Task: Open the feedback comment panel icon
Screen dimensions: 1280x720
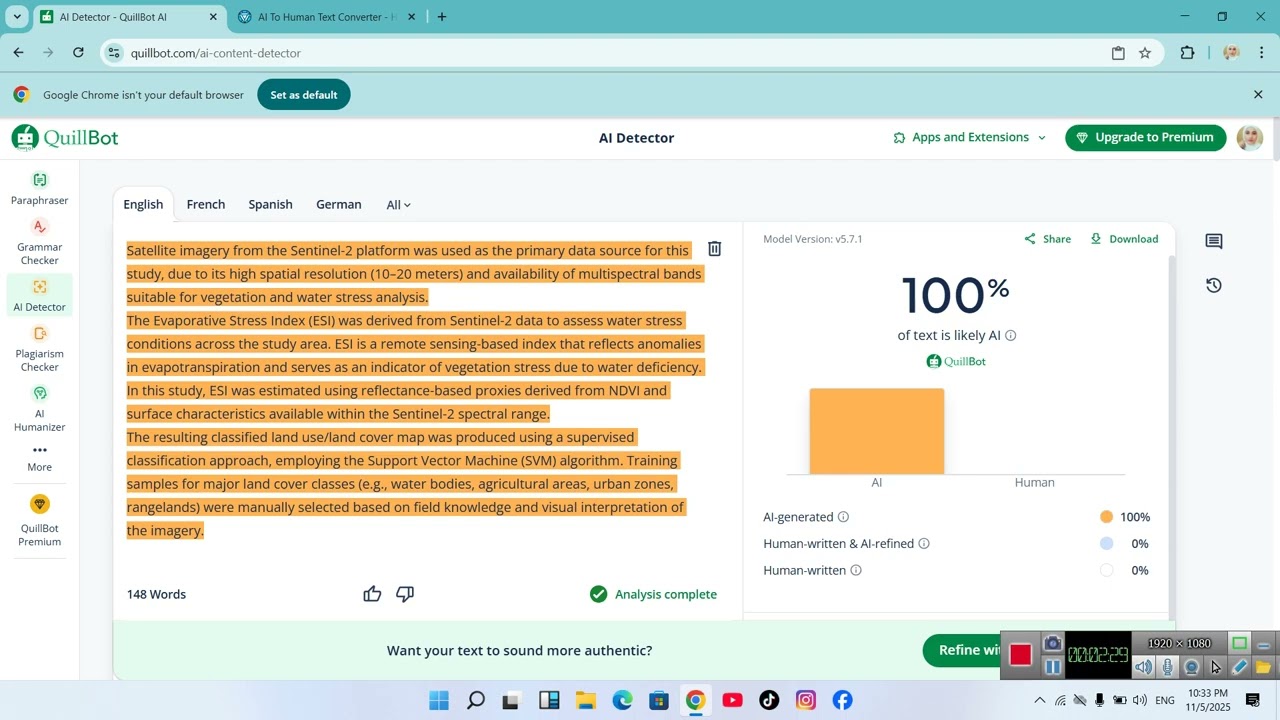Action: click(1214, 241)
